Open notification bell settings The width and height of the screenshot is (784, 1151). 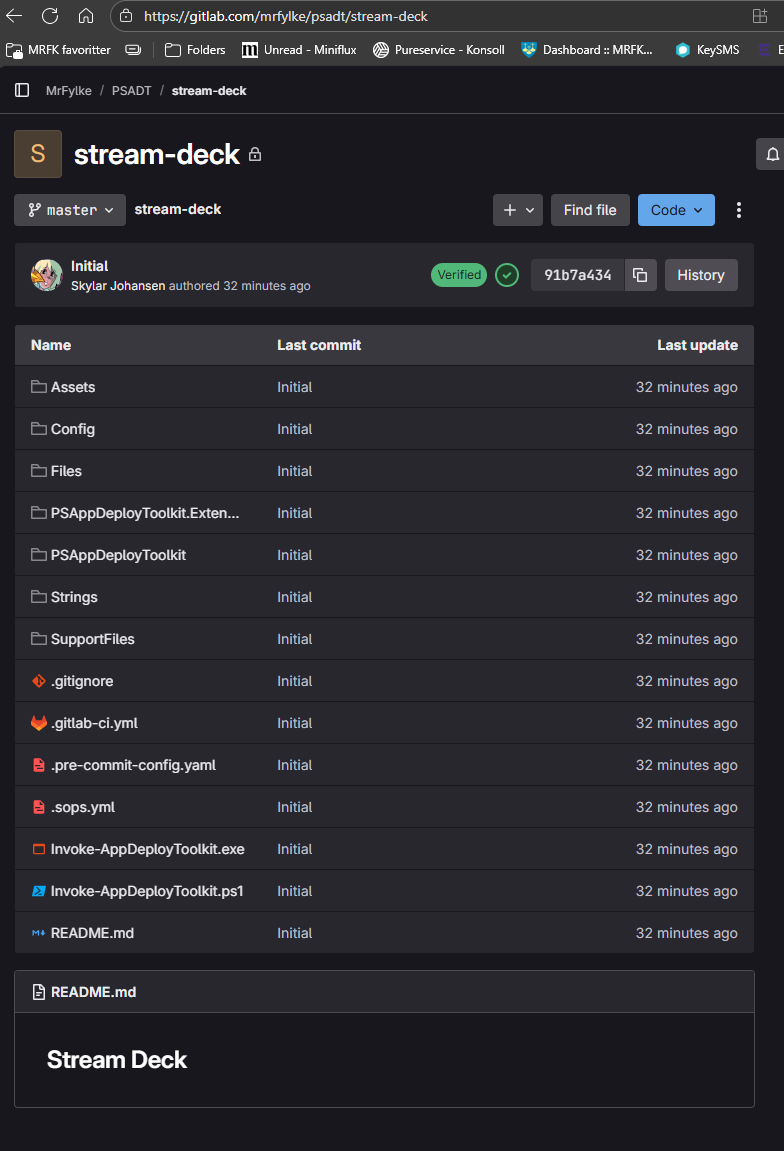[772, 154]
